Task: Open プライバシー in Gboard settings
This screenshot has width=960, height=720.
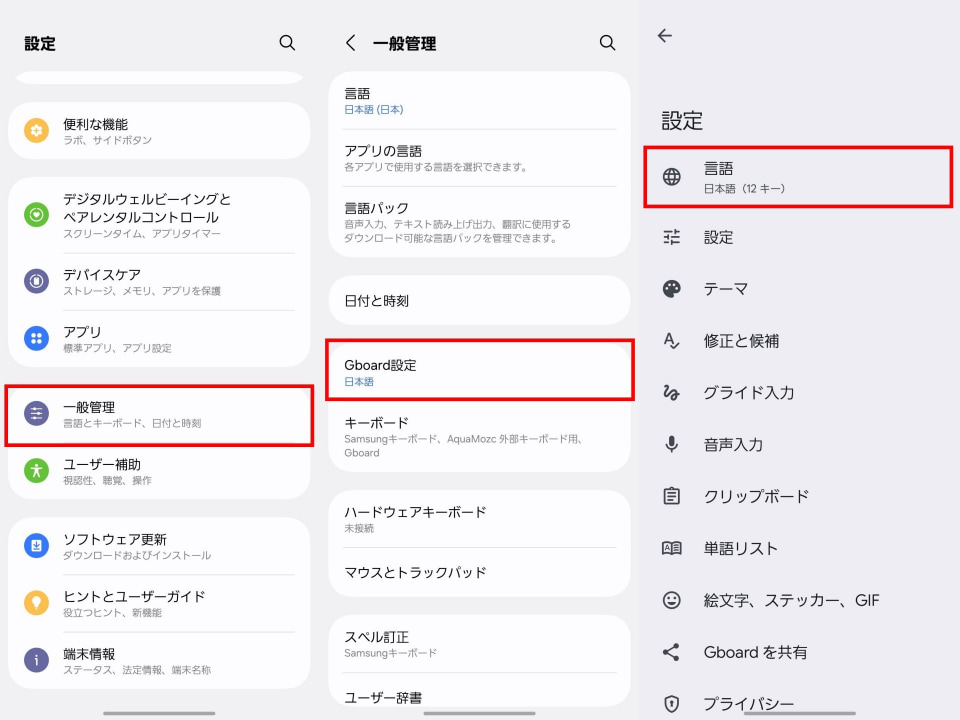Action: (x=800, y=703)
